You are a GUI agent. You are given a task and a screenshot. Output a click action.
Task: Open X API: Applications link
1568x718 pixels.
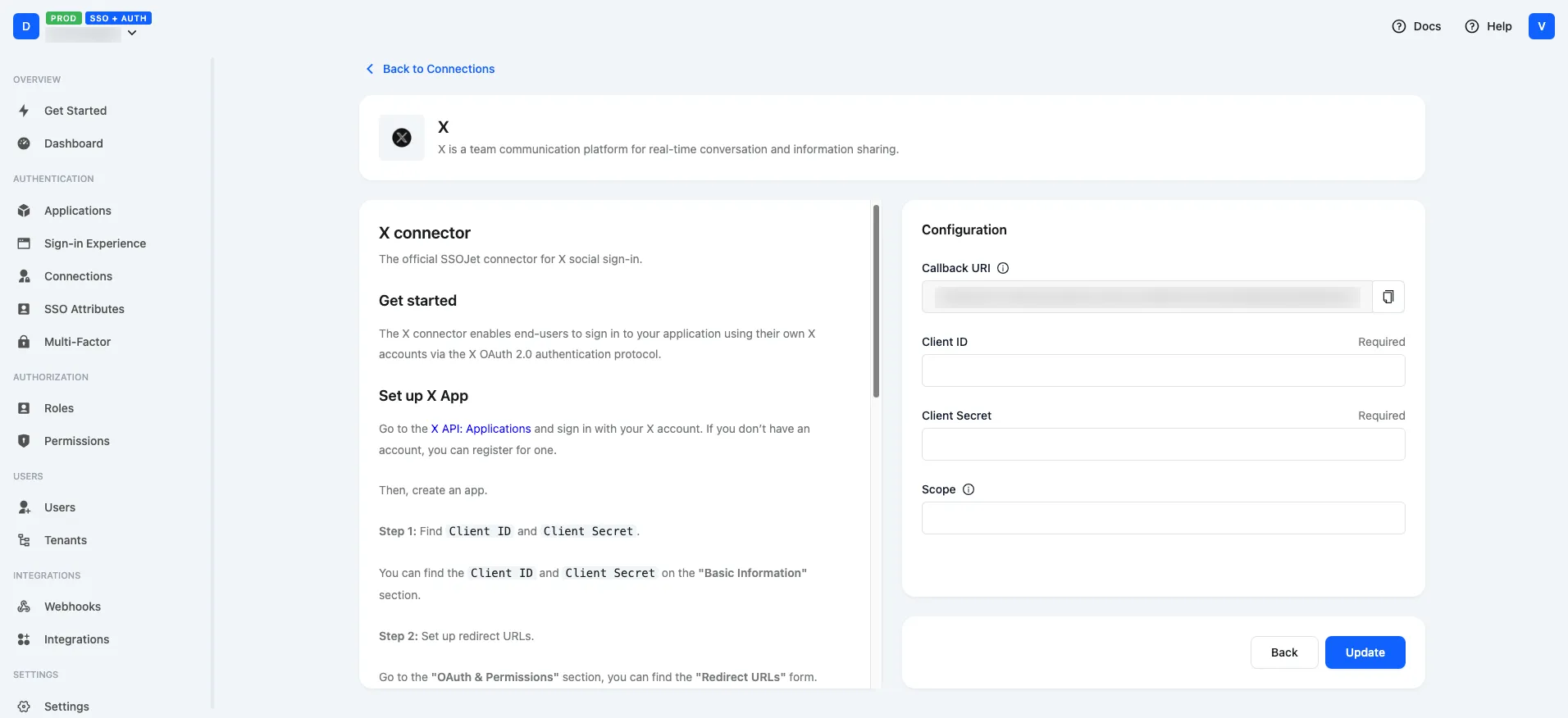click(481, 429)
